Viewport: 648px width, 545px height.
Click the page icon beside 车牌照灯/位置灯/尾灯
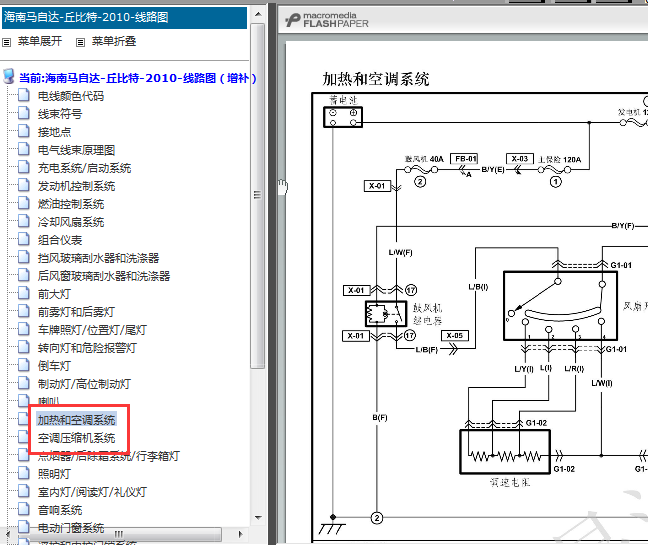[x=24, y=328]
